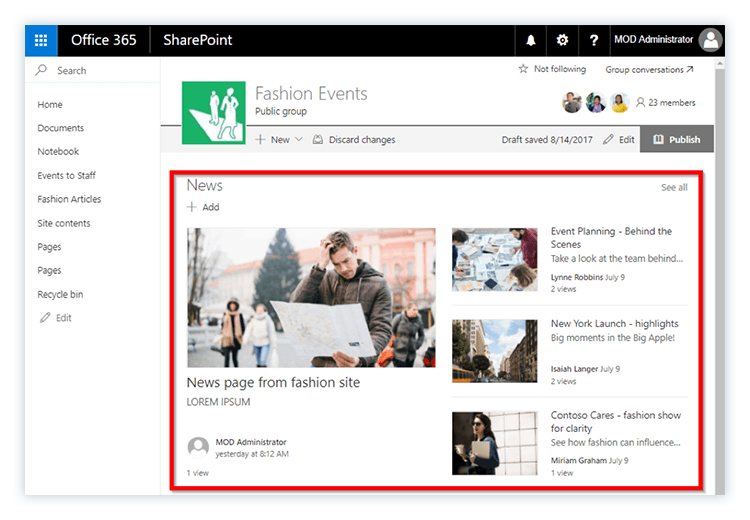Open Contoso Cares article thumbnail
750x520 pixels.
[x=495, y=443]
